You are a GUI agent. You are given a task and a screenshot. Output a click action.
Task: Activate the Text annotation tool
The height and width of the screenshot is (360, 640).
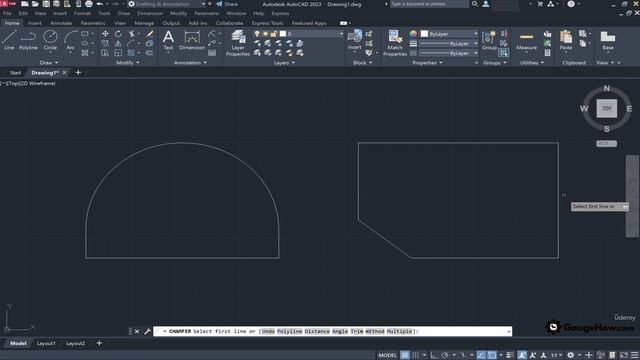click(x=168, y=40)
